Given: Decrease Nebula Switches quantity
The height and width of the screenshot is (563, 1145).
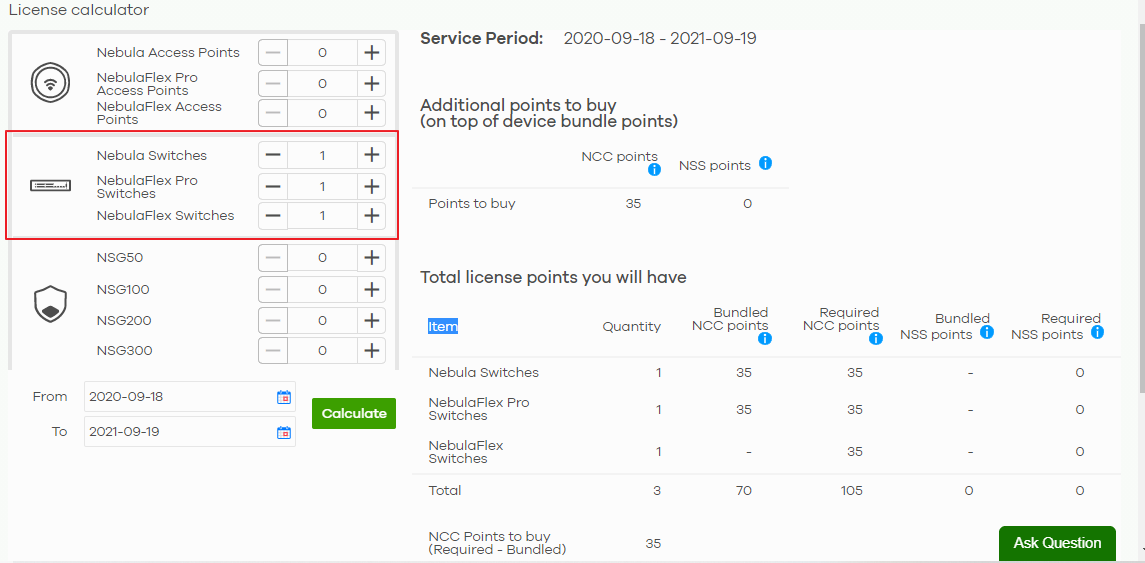Looking at the screenshot, I should (273, 155).
